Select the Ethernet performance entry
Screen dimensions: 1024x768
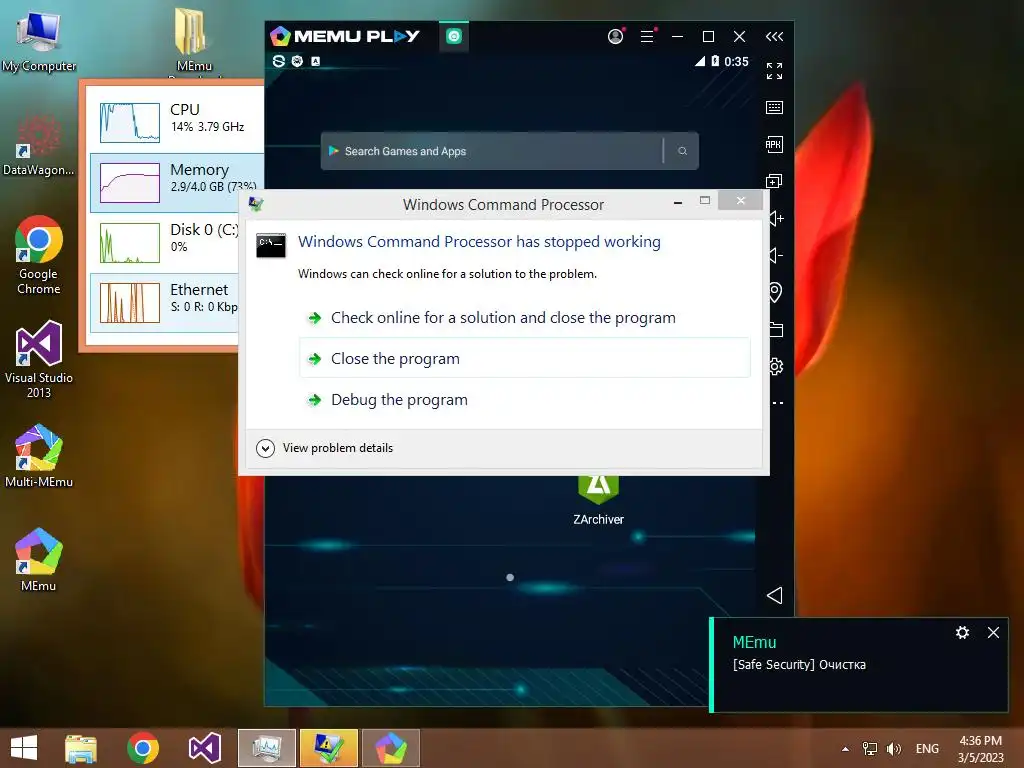165,302
